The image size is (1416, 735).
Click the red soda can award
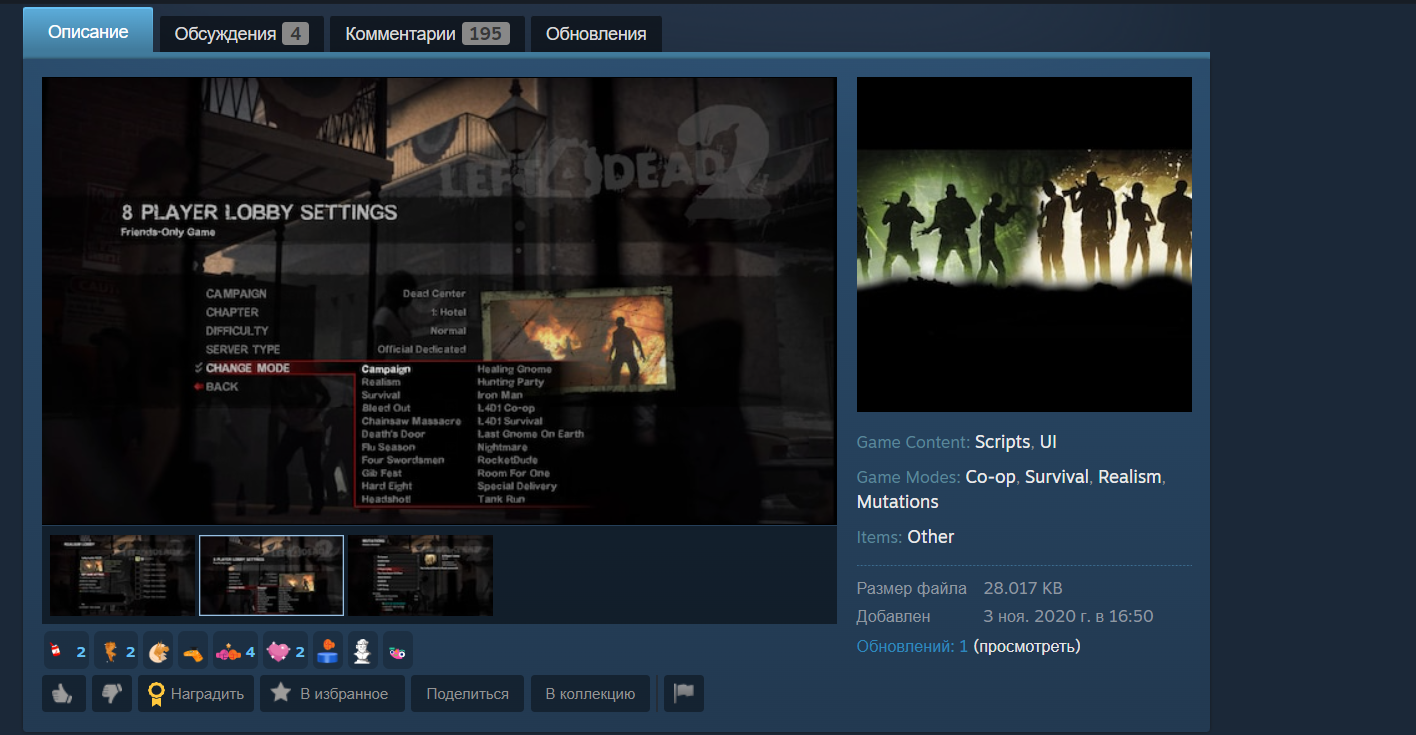[x=67, y=653]
